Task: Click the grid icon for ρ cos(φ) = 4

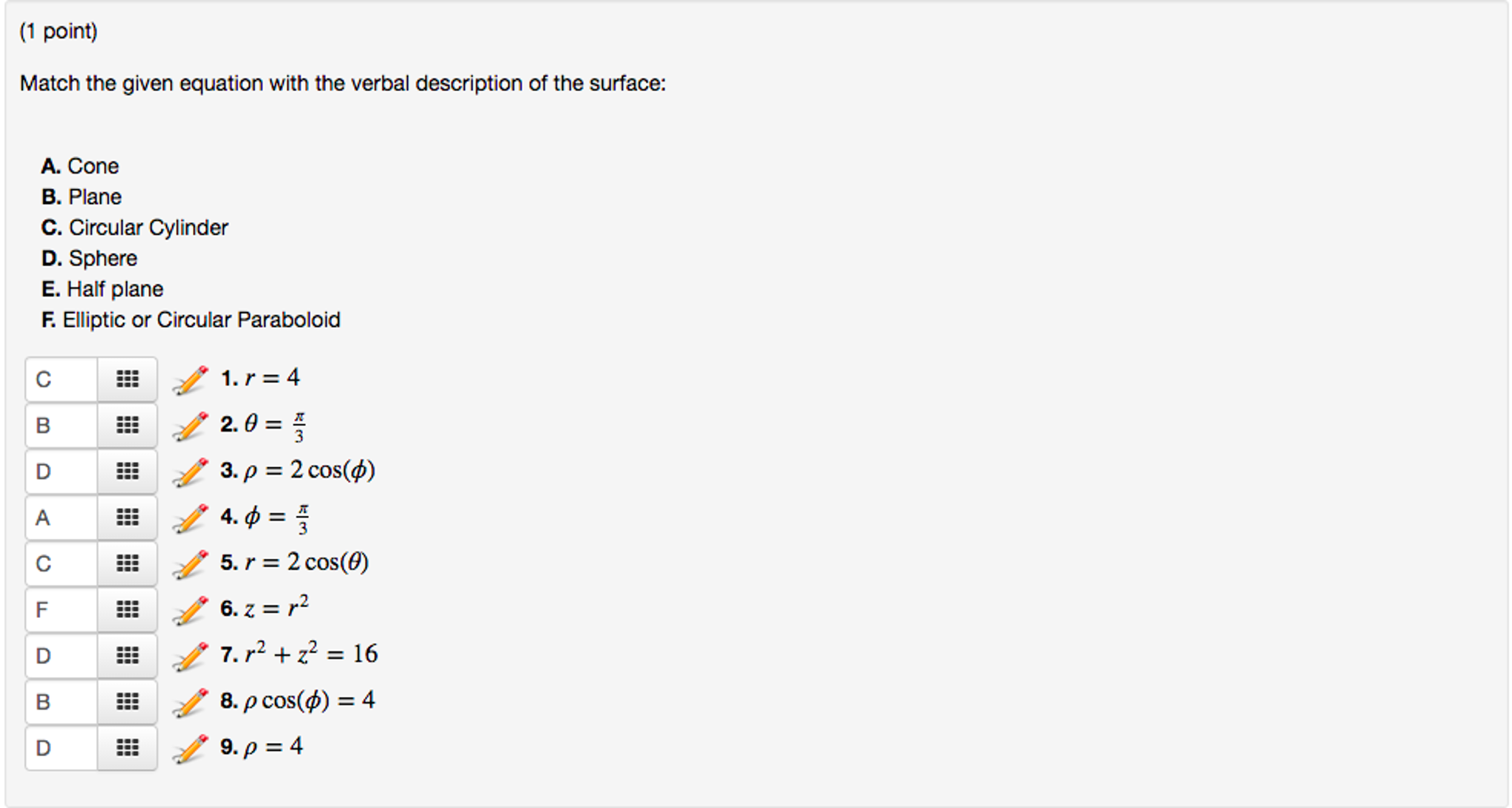Action: pos(127,702)
